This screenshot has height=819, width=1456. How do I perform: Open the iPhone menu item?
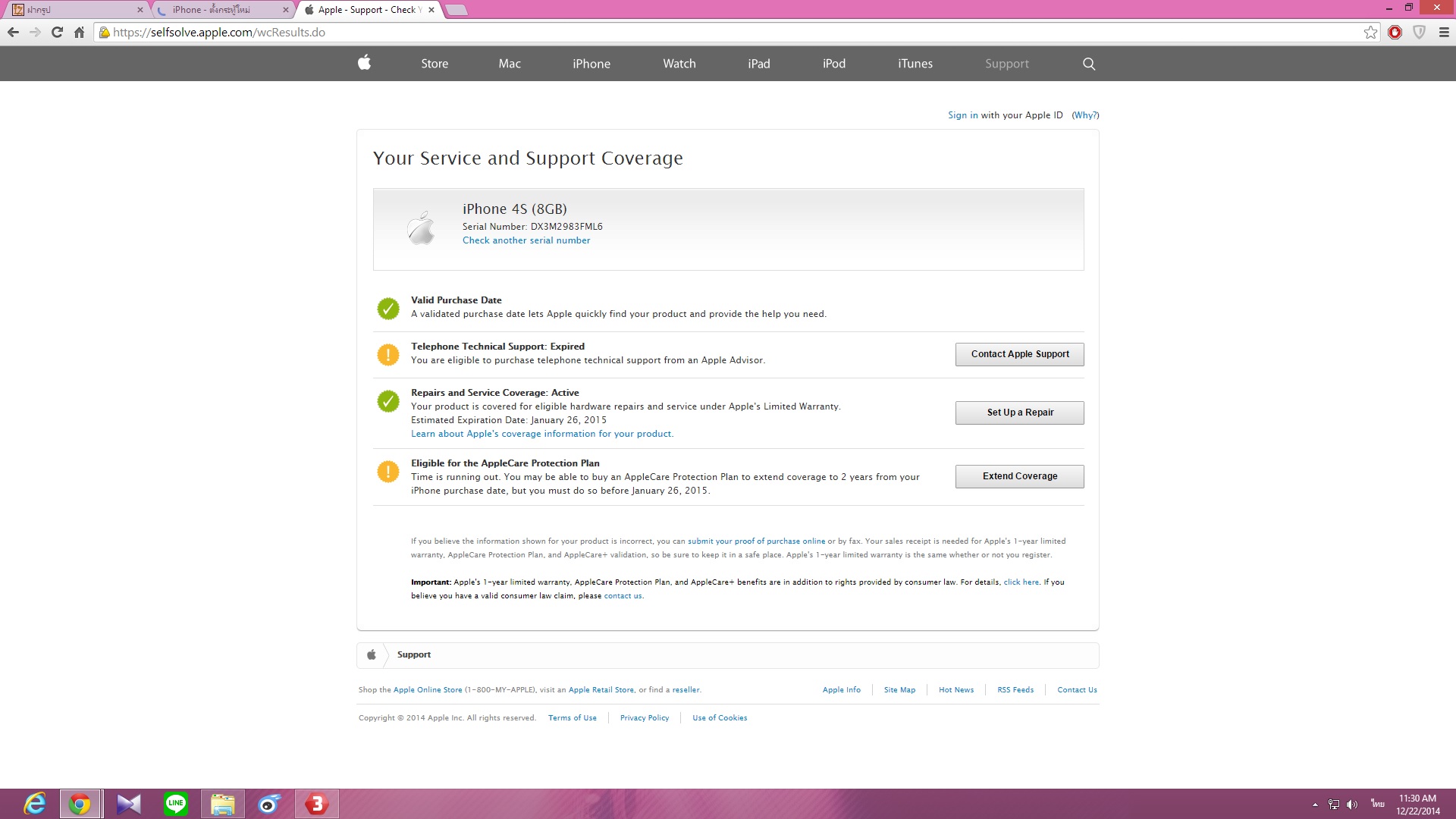point(591,64)
